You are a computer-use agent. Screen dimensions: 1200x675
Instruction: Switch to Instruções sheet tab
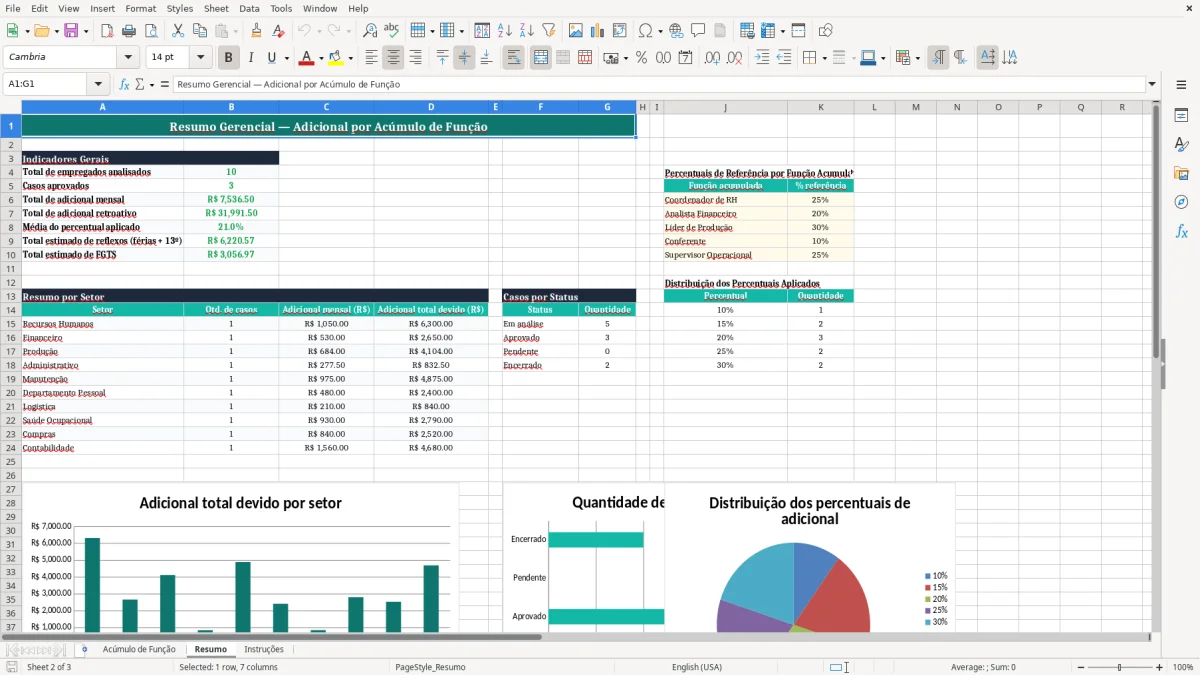(264, 649)
